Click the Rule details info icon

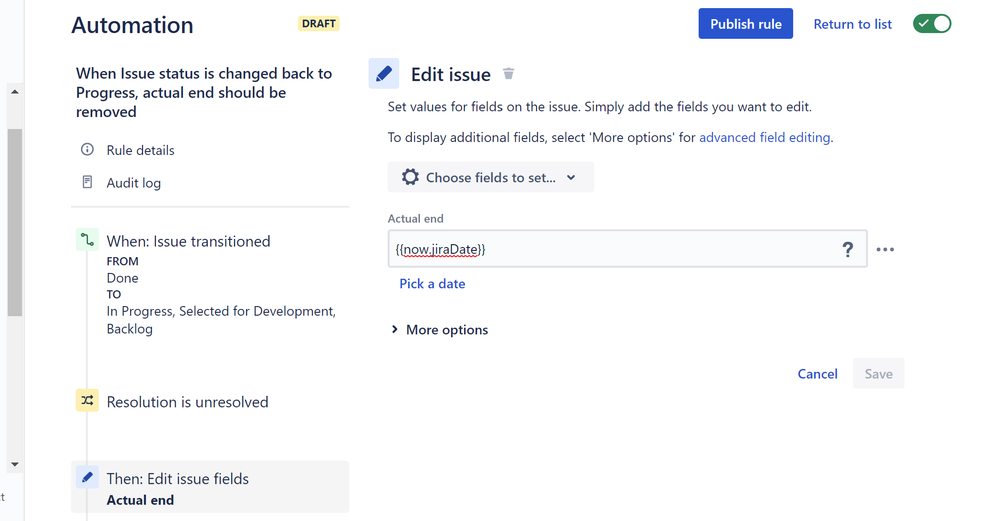click(87, 150)
